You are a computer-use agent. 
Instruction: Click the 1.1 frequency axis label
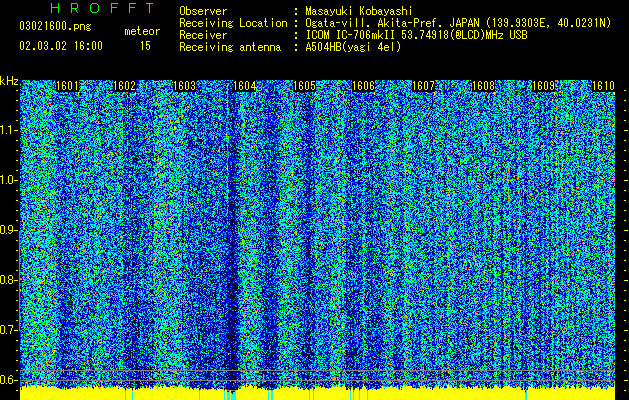(9, 130)
